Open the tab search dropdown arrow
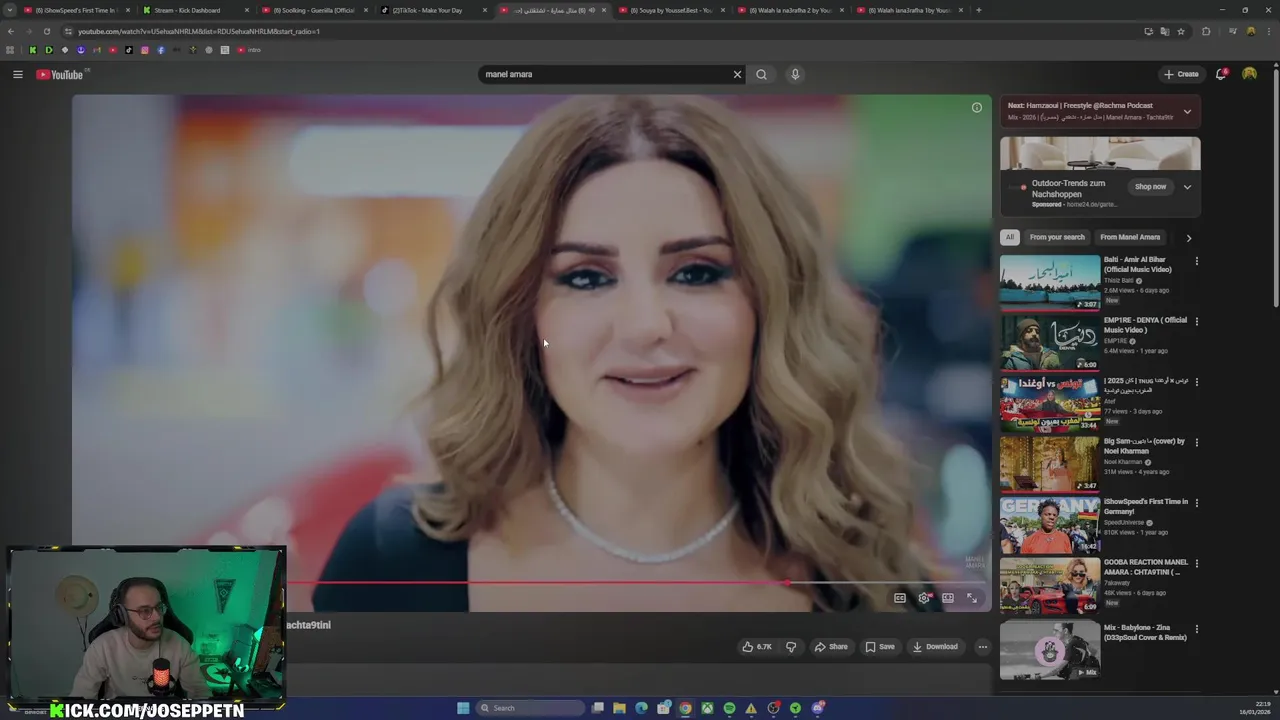Image resolution: width=1280 pixels, height=720 pixels. click(10, 10)
